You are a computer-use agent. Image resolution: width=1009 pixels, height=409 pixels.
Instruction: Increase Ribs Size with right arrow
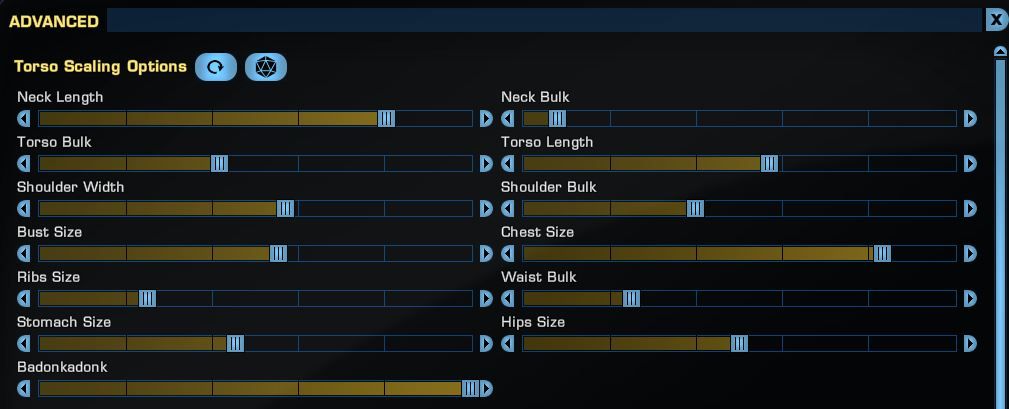click(486, 298)
